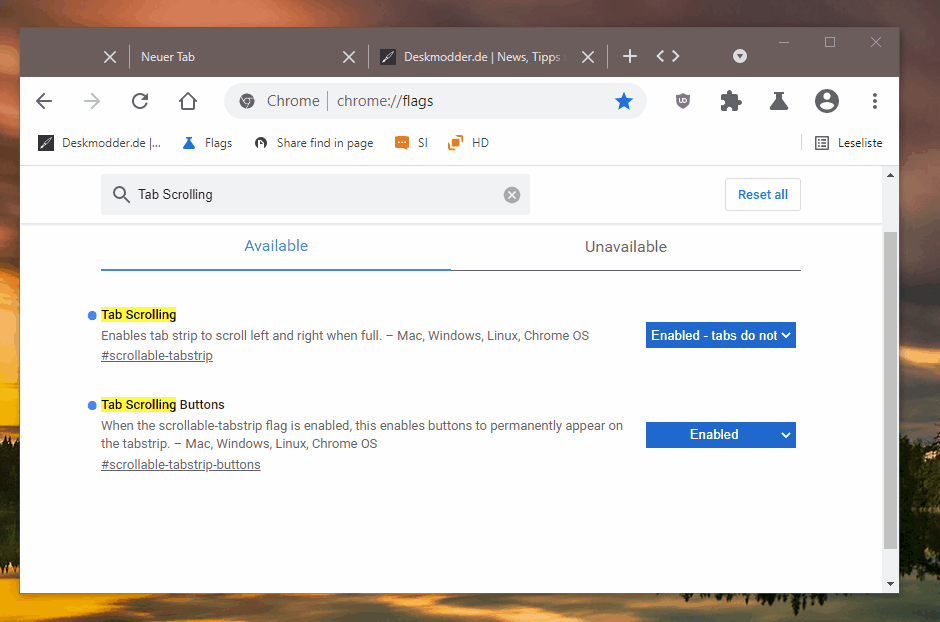Viewport: 940px width, 622px height.
Task: Open Tab Scrolling Buttons Enabled dropdown
Action: coord(721,434)
